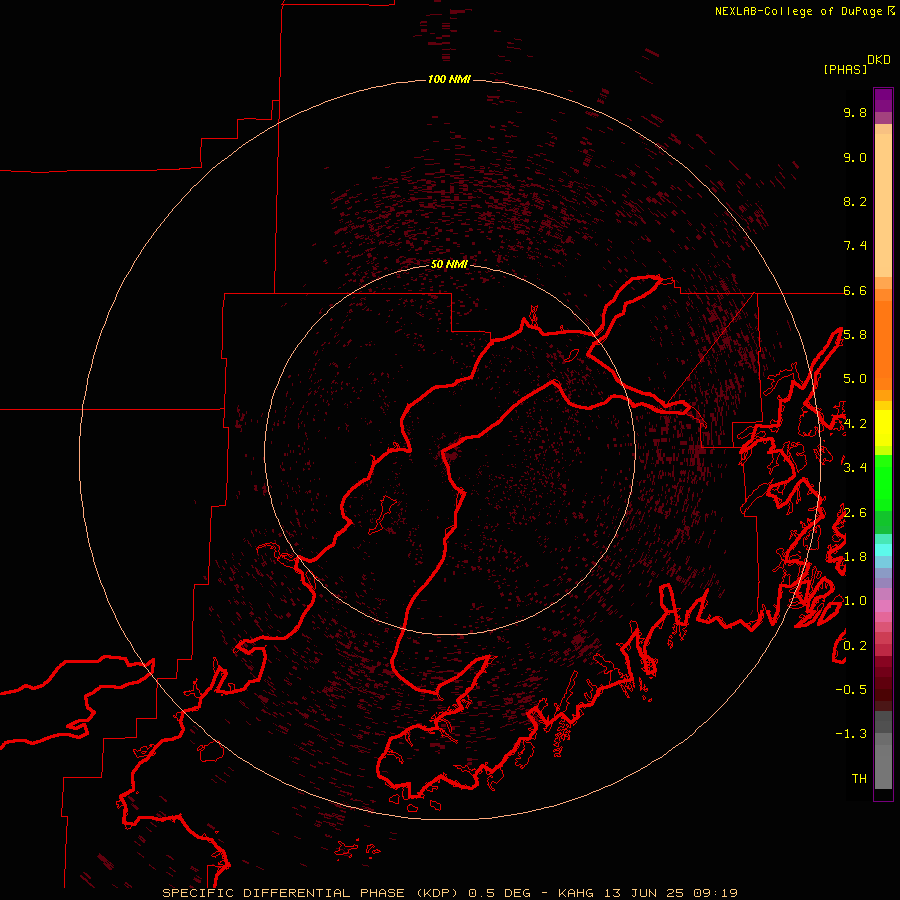Viewport: 900px width, 900px height.
Task: Click the peach segment of the color bar
Action: pos(883,205)
